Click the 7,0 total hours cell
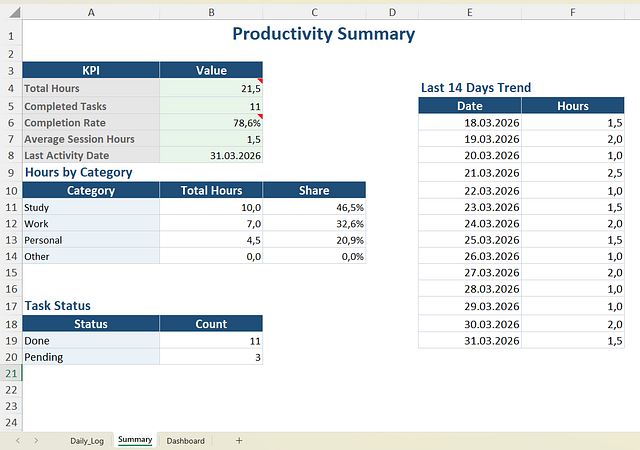The height and width of the screenshot is (450, 640). (211, 223)
